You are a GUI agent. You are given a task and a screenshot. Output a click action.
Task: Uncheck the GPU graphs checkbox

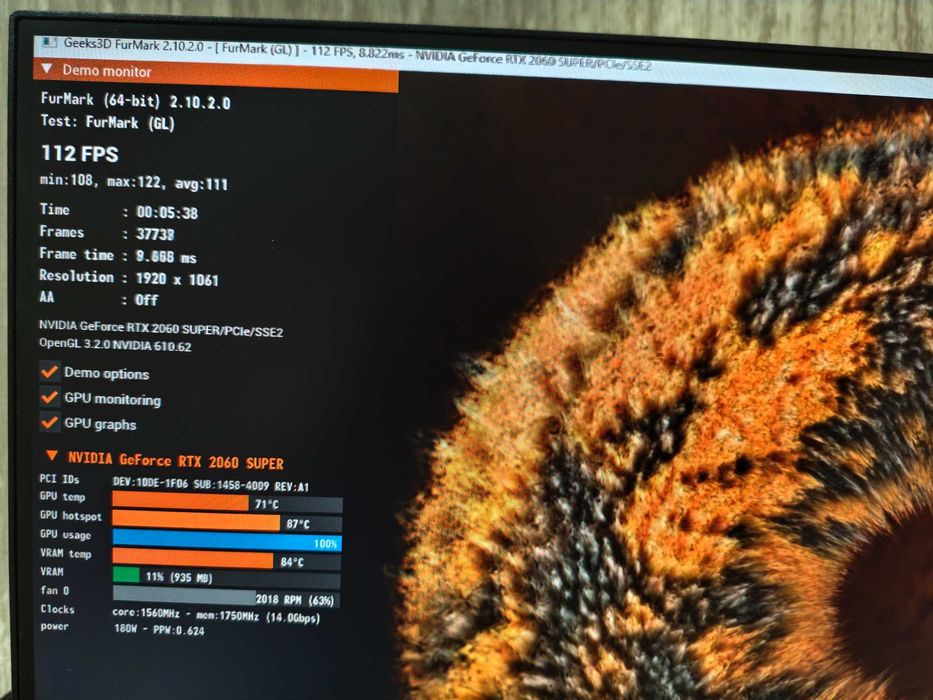coord(49,423)
